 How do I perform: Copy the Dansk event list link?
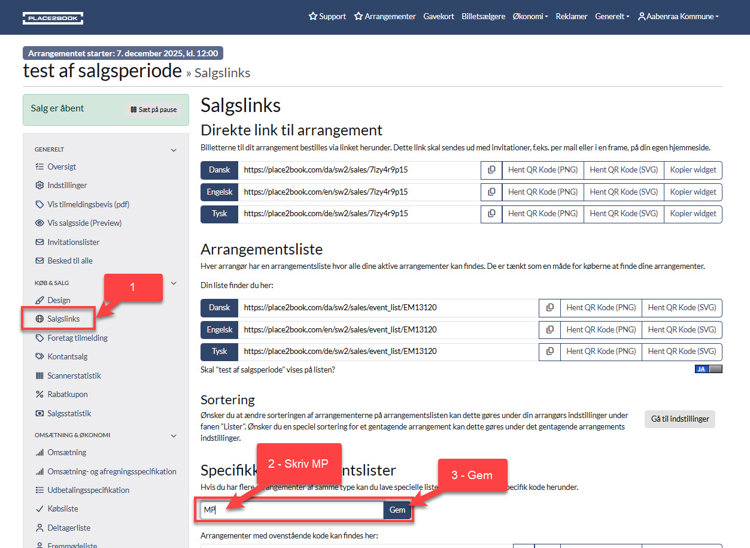click(549, 308)
